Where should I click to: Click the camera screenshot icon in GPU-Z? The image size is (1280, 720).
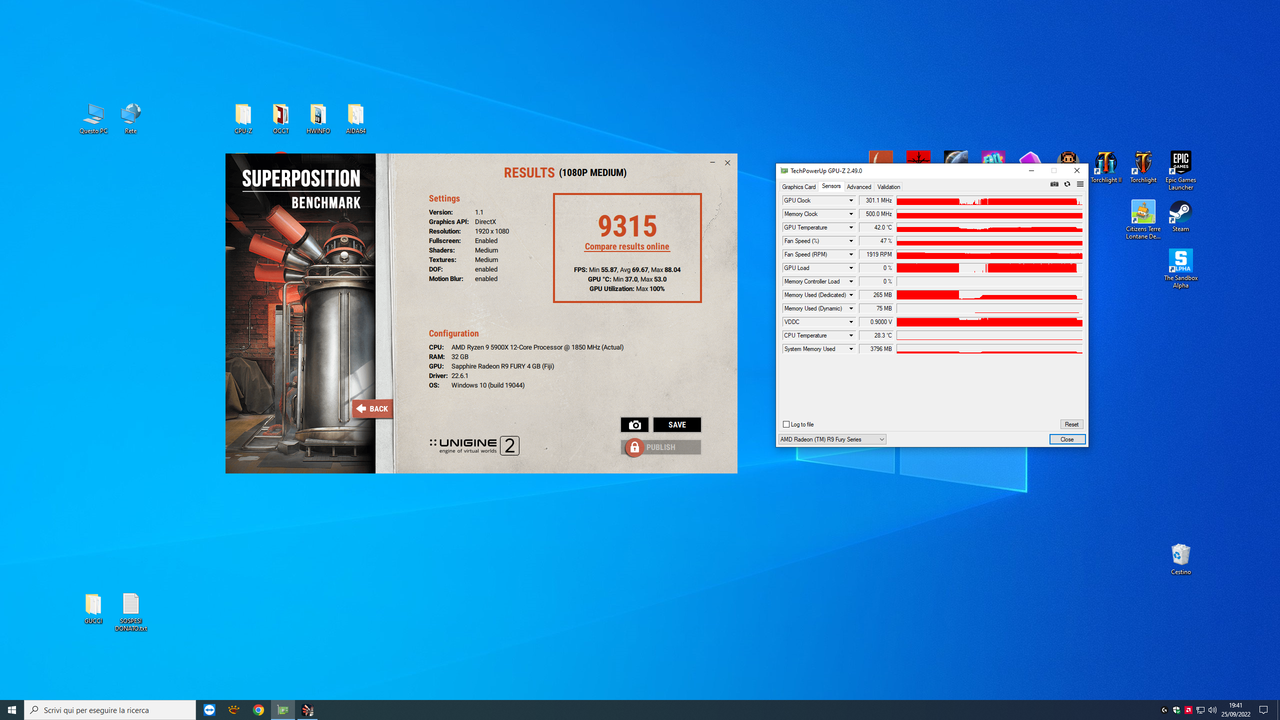click(1054, 185)
